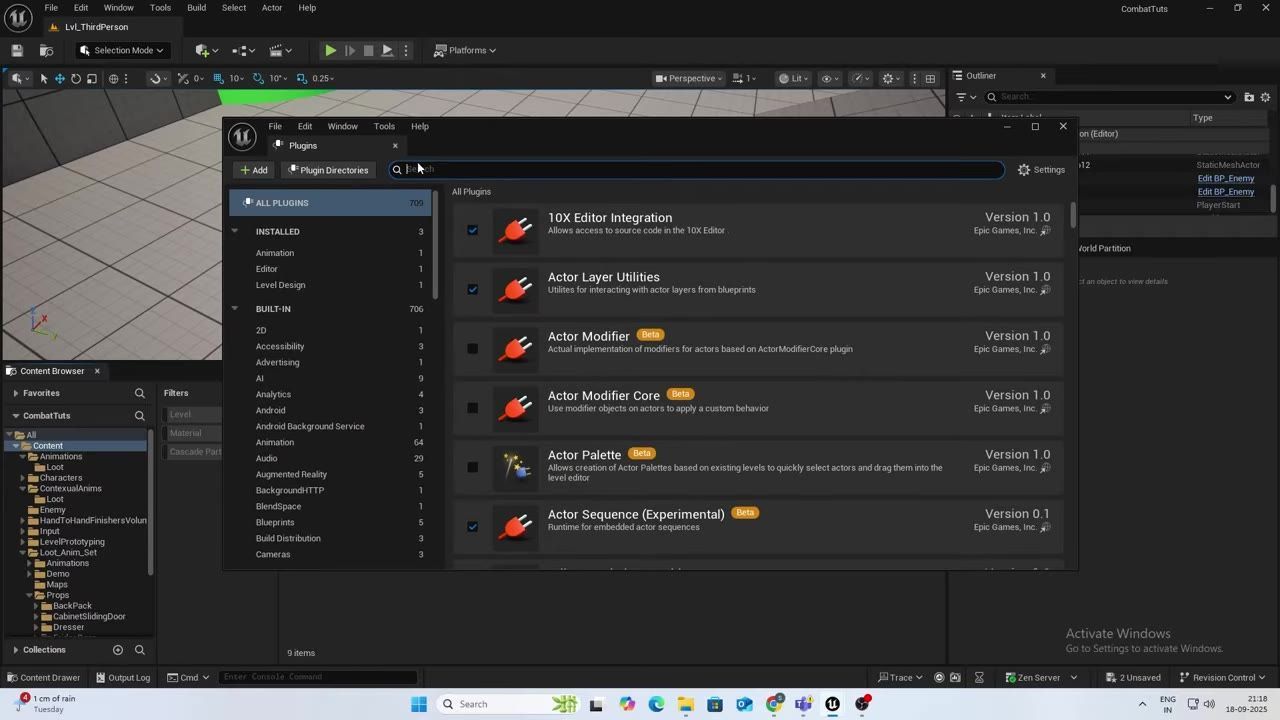Check the Actor Palette plugin checkbox

tap(473, 467)
